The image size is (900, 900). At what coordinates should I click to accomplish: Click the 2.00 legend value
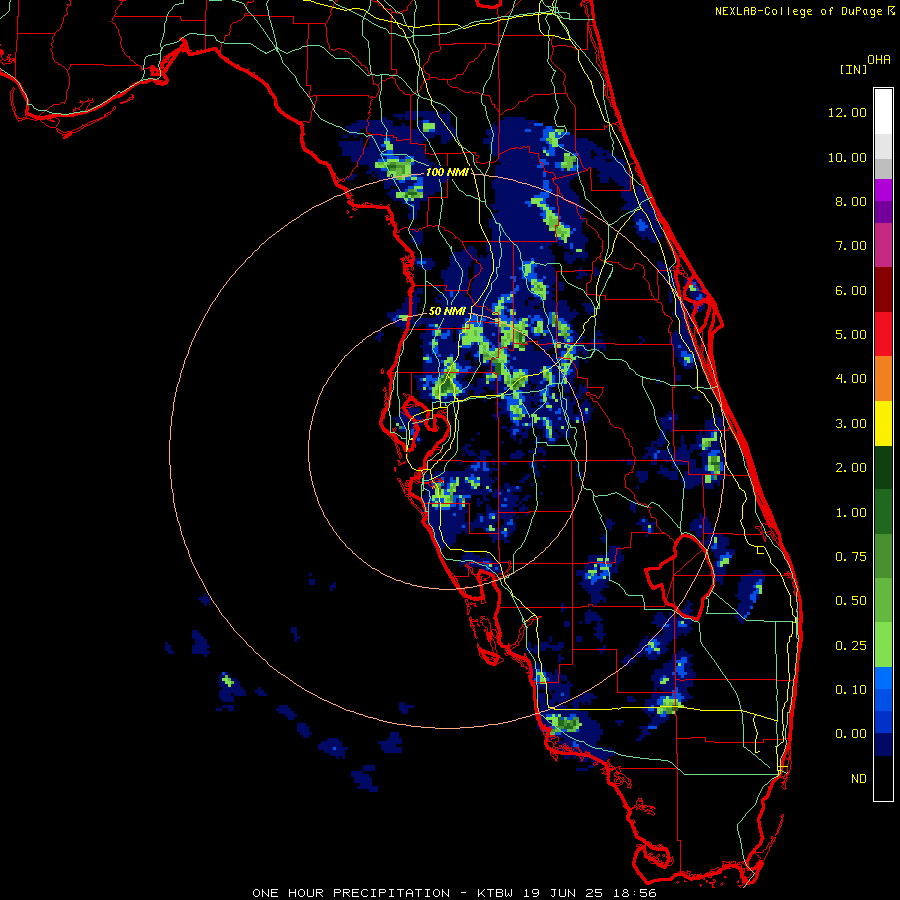pyautogui.click(x=851, y=468)
